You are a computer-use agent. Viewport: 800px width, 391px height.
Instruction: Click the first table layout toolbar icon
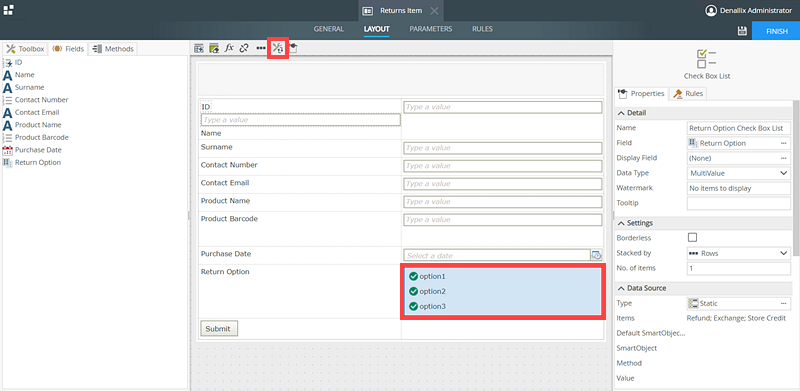point(199,48)
